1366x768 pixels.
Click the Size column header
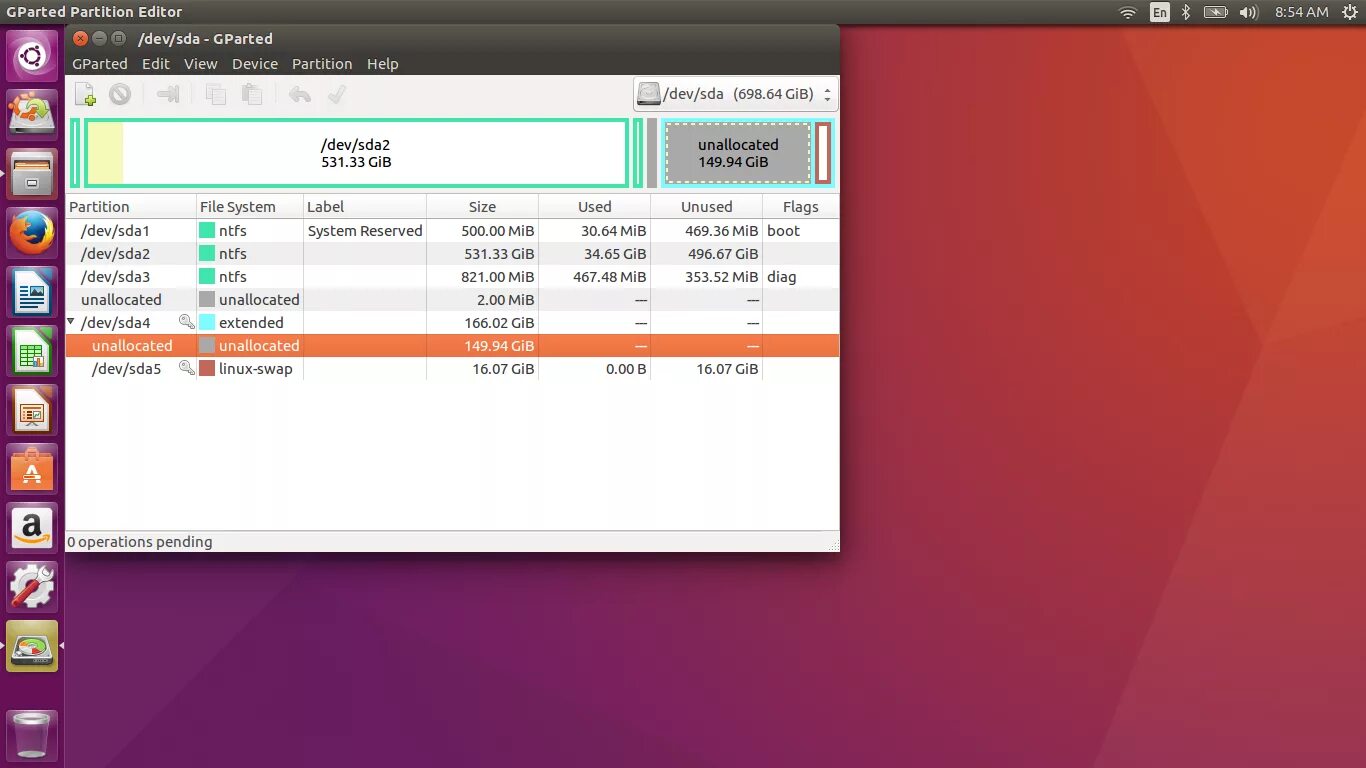pyautogui.click(x=482, y=207)
